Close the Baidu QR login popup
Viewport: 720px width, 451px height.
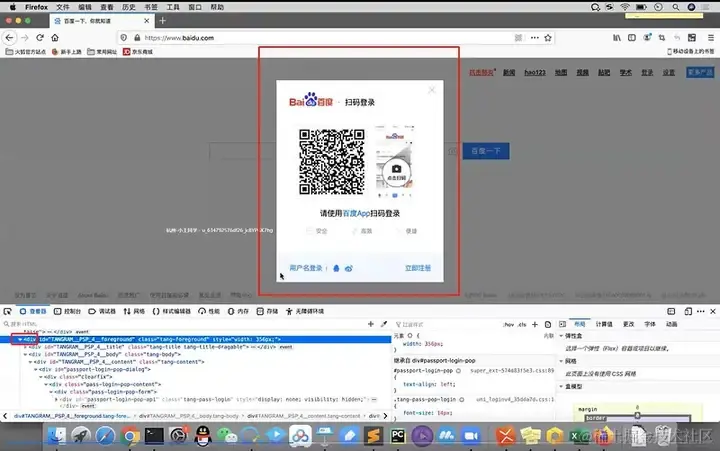(431, 90)
